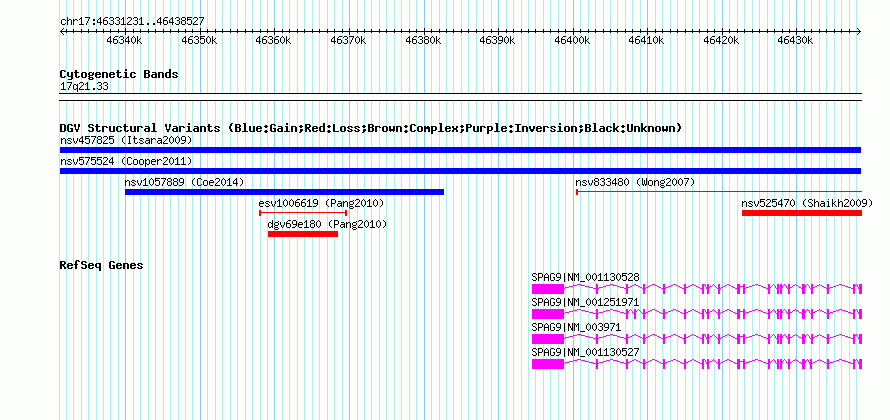Click the 46360k ruler tick label
The width and height of the screenshot is (890, 420).
tap(274, 40)
